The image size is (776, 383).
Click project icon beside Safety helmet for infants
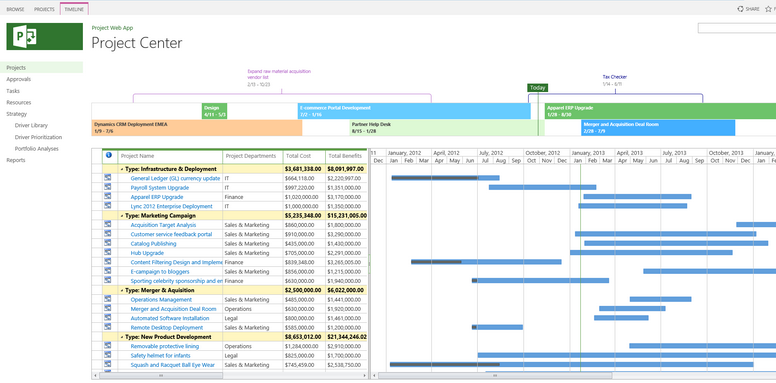click(108, 355)
